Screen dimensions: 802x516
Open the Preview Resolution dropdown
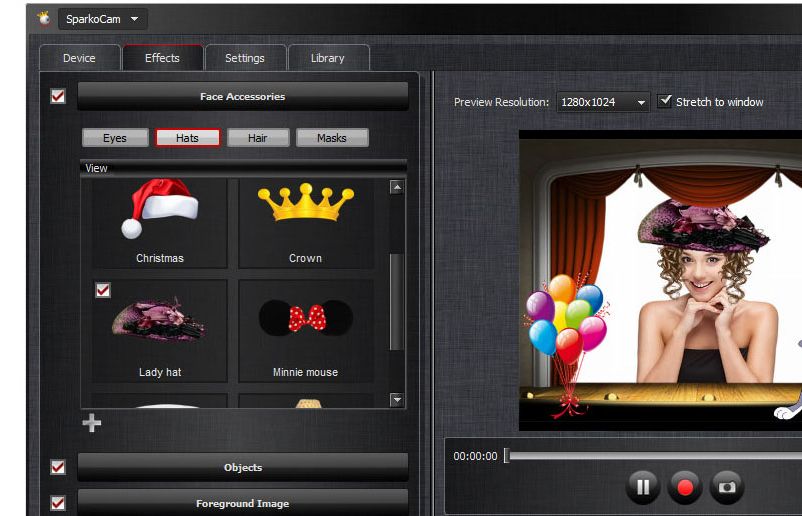click(x=603, y=102)
